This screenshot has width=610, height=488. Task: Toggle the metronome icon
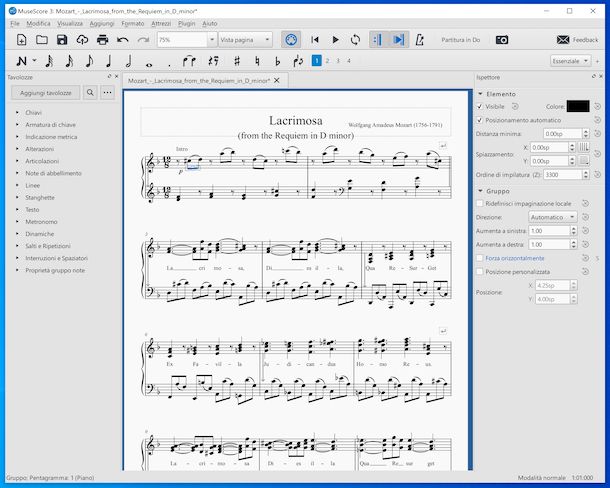pyautogui.click(x=419, y=40)
